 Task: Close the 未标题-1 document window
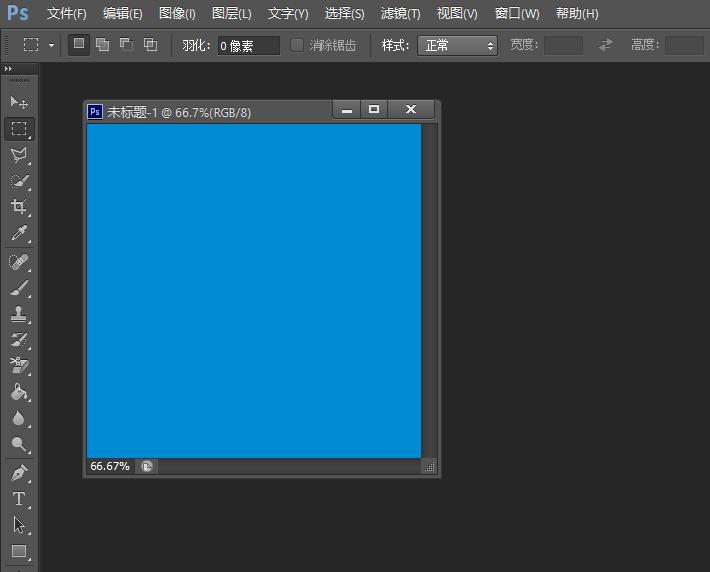tap(411, 110)
